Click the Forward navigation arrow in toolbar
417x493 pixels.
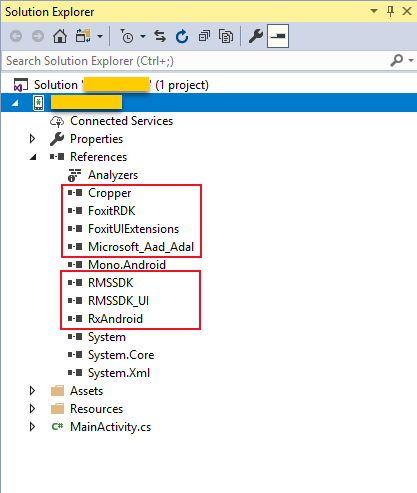point(38,36)
